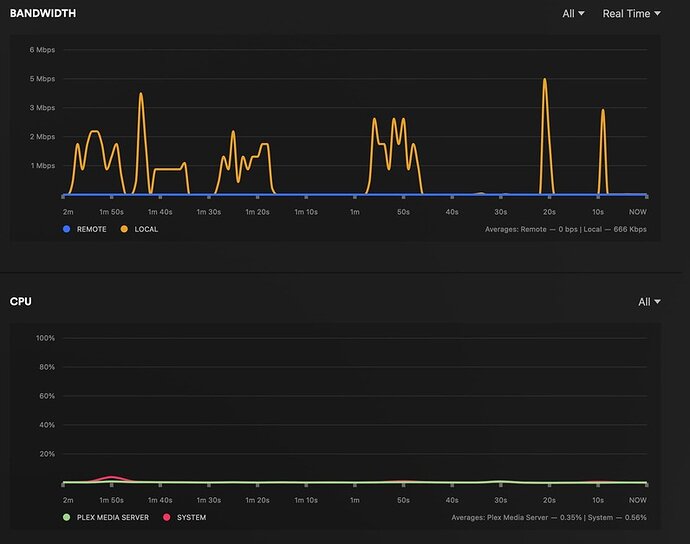Screen dimensions: 690x544
Task: Click the bandwidth chart 2m time label
Action: (68, 212)
